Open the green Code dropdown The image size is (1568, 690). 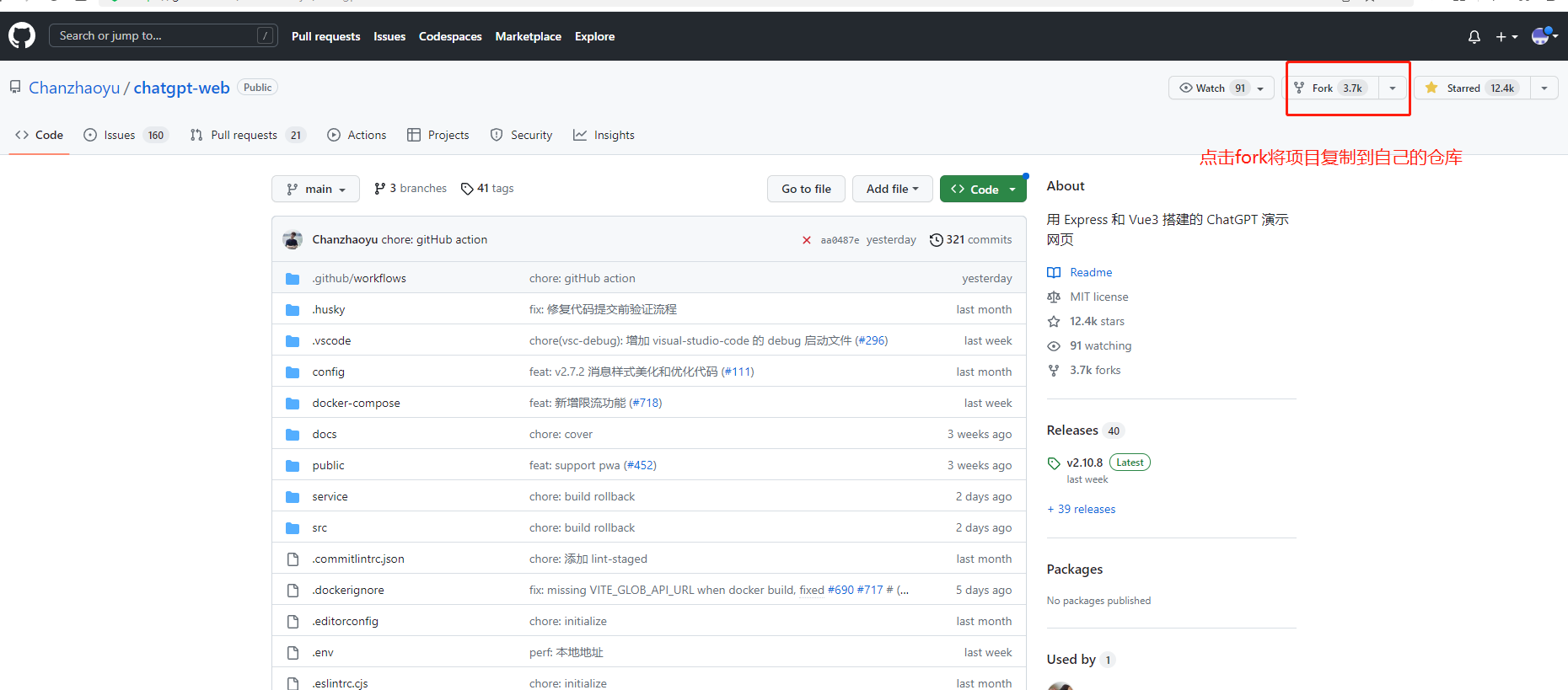point(983,190)
